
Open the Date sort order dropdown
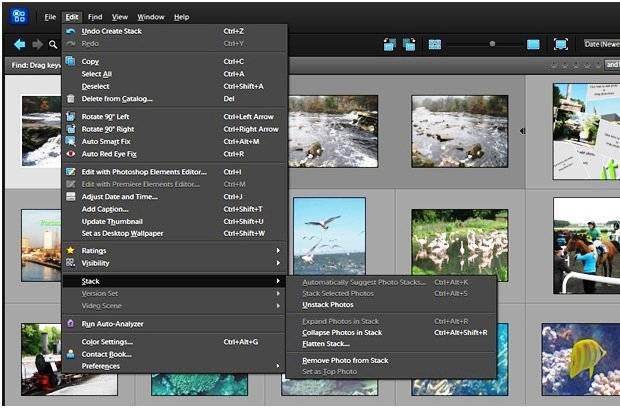click(x=600, y=44)
